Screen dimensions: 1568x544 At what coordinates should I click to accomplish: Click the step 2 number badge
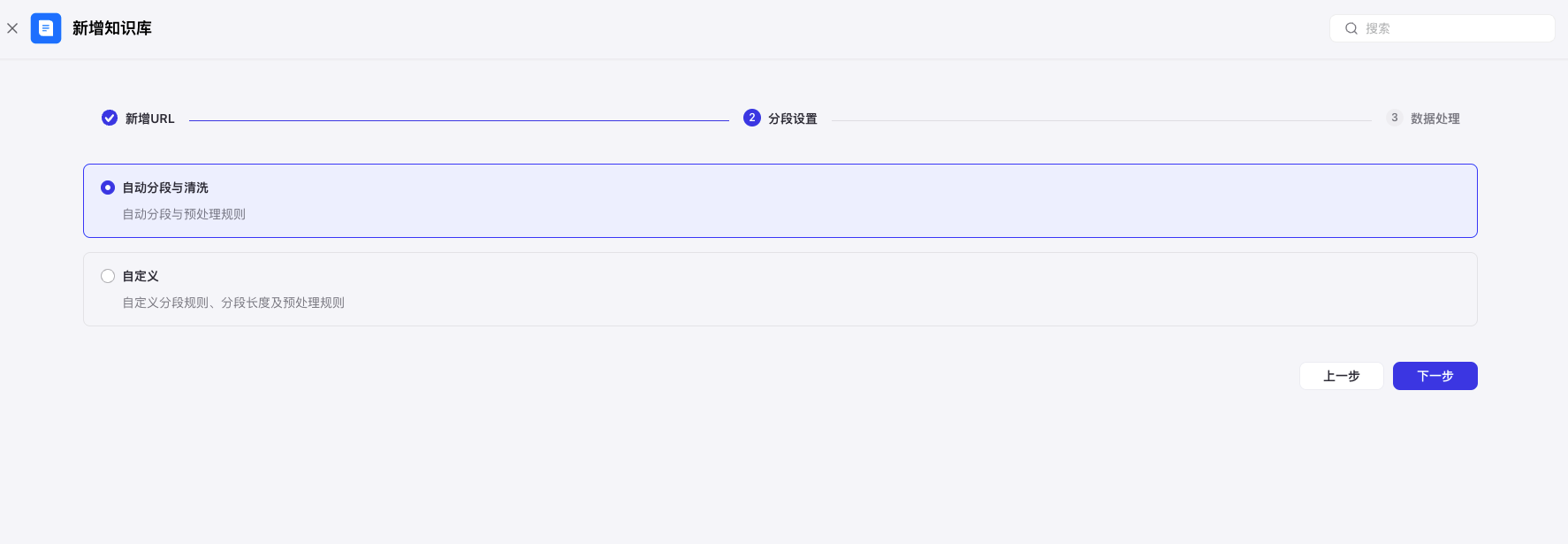(752, 118)
